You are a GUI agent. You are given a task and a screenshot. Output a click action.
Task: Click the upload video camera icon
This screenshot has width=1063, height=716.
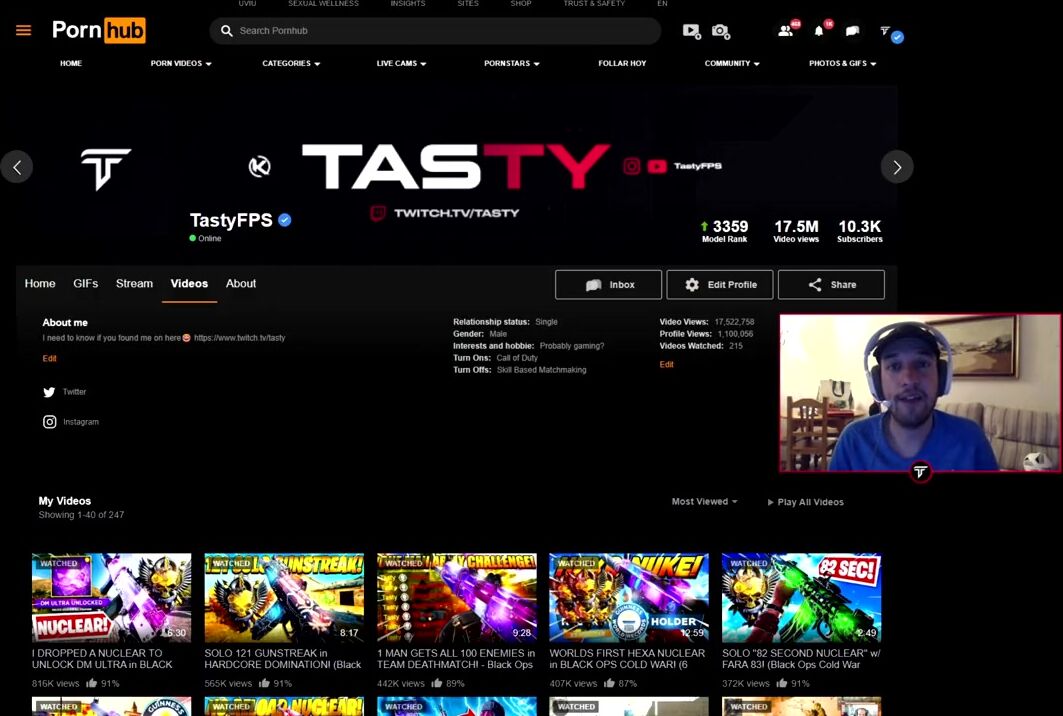pyautogui.click(x=691, y=31)
